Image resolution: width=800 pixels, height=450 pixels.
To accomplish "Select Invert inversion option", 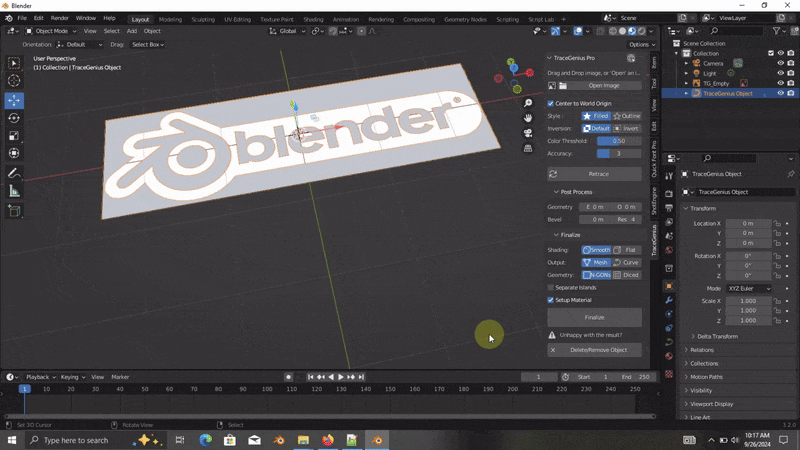I will 627,129.
